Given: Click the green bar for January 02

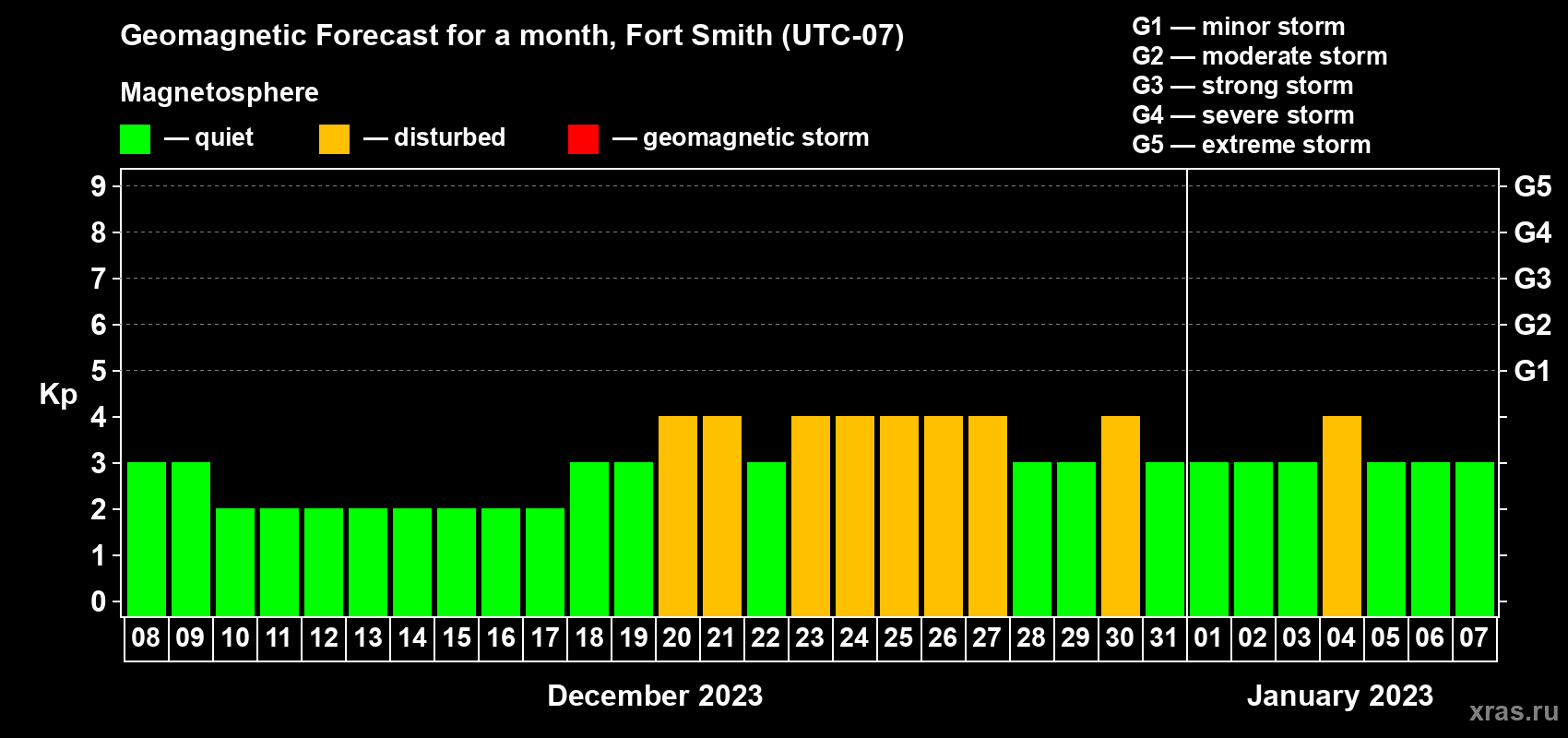Looking at the screenshot, I should coord(1253,539).
